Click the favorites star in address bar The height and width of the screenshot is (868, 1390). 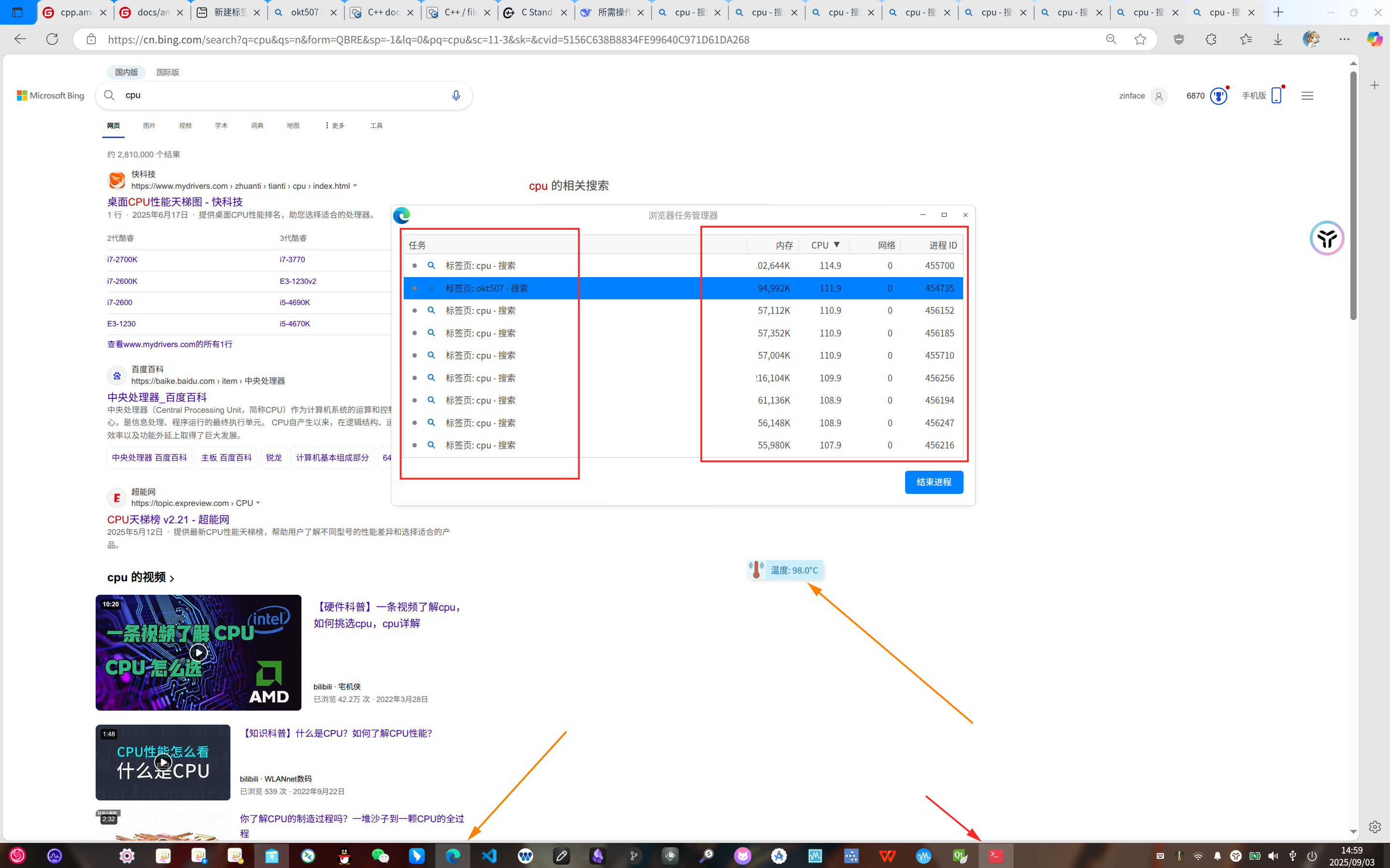[1140, 39]
